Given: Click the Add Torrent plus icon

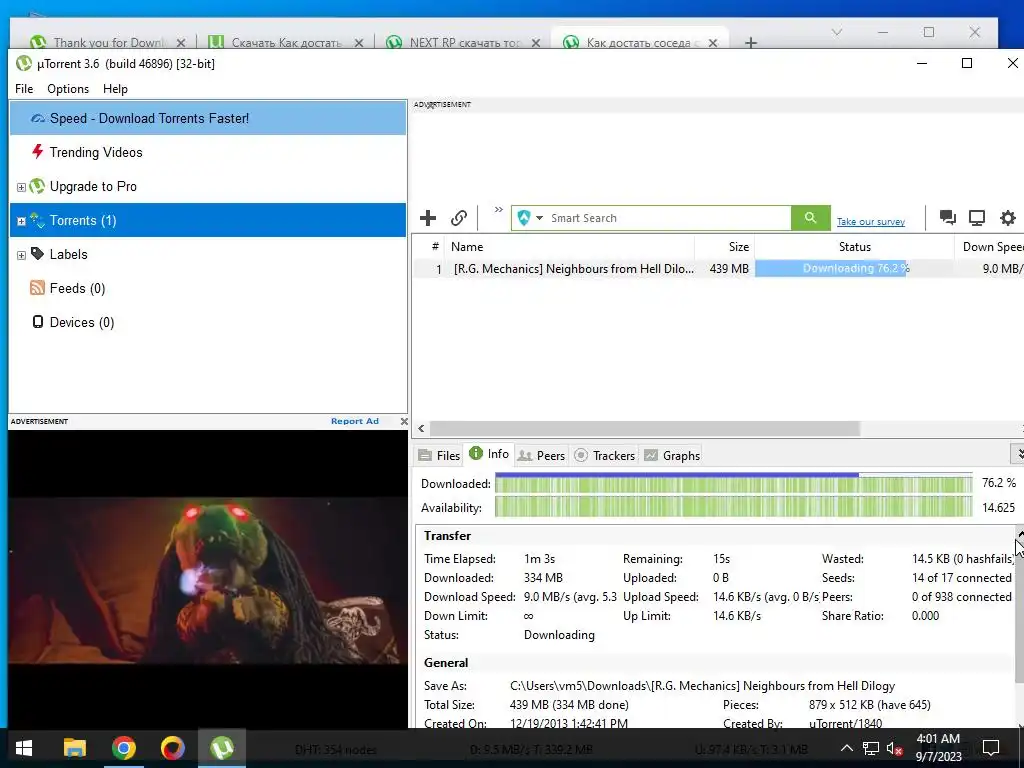Looking at the screenshot, I should tap(428, 218).
